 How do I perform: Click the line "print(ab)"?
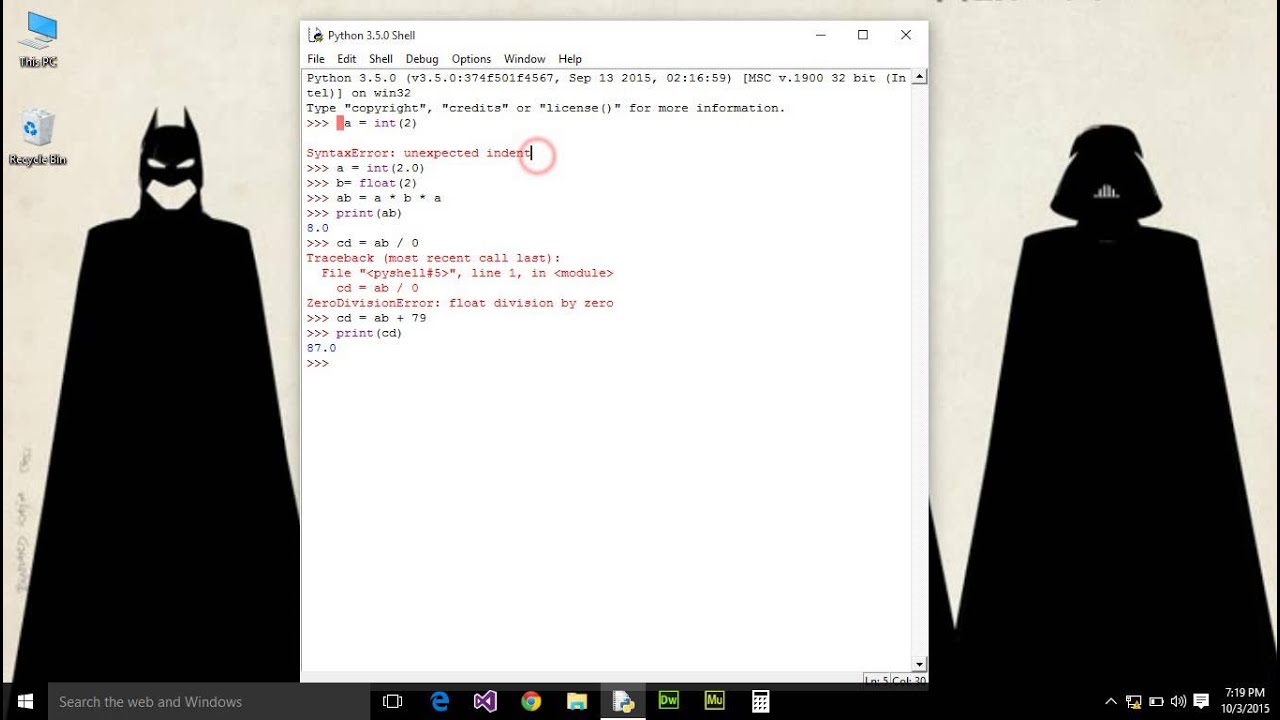[x=369, y=213]
